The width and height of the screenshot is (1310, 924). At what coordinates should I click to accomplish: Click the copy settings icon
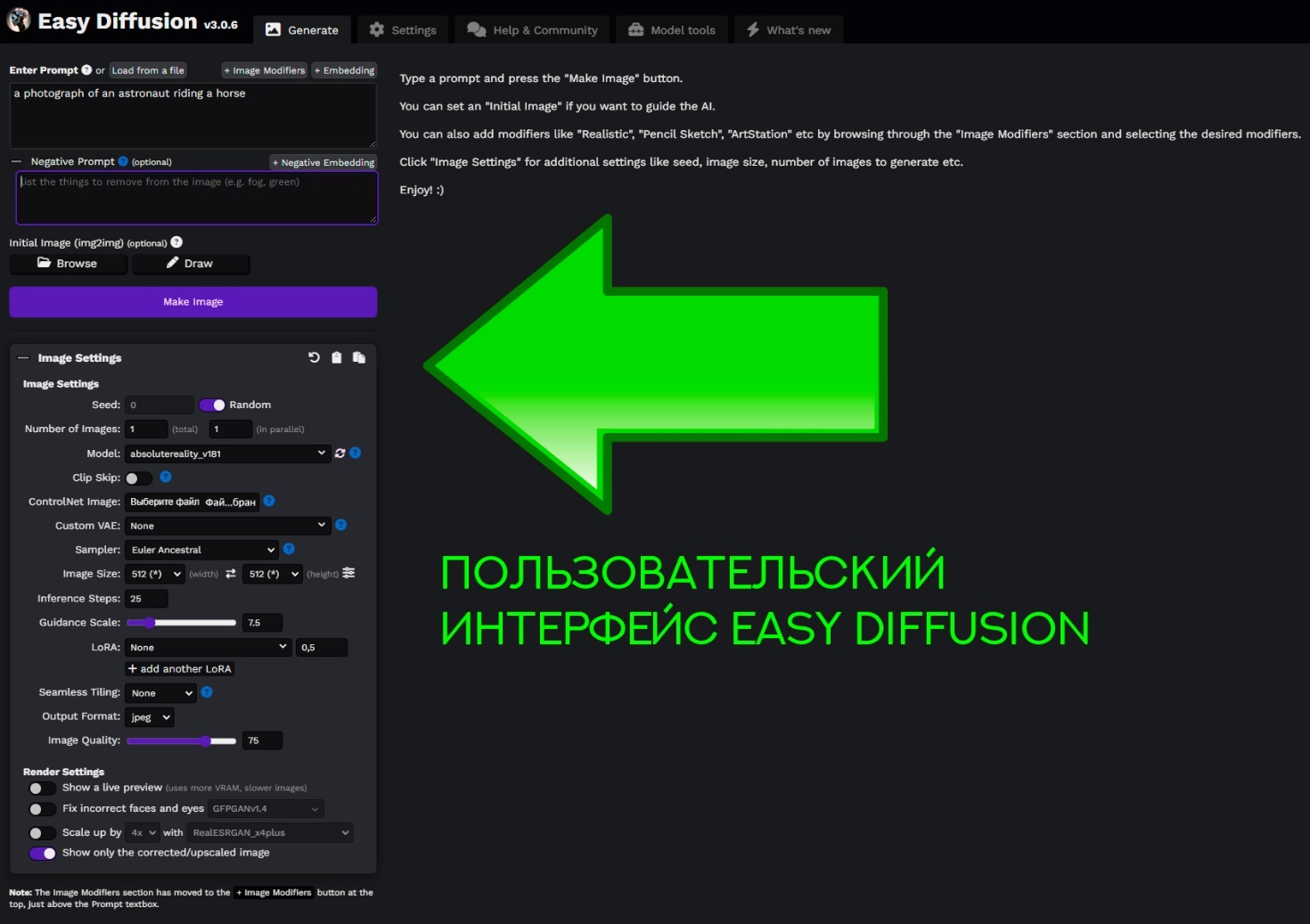coord(359,357)
